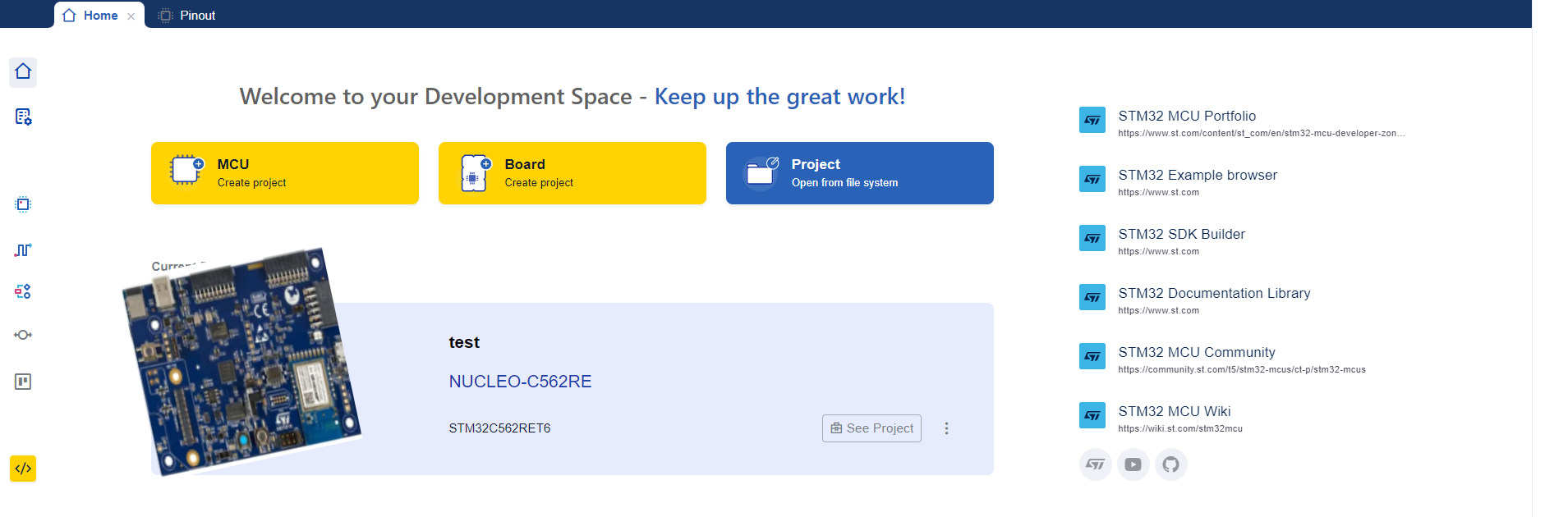
Task: Open the clock waveform icon in sidebar
Action: point(23,249)
